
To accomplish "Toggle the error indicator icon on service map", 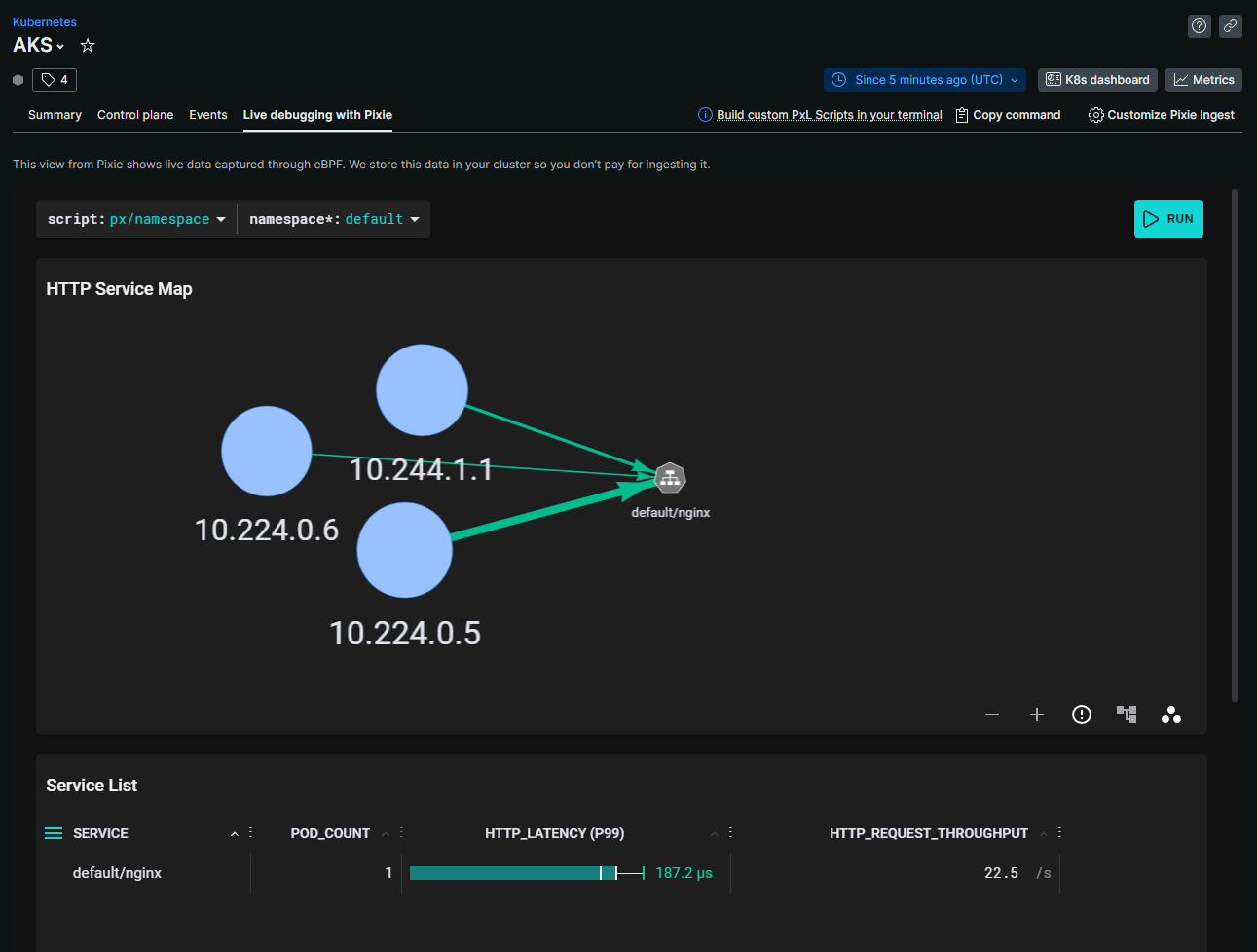I will [1082, 714].
